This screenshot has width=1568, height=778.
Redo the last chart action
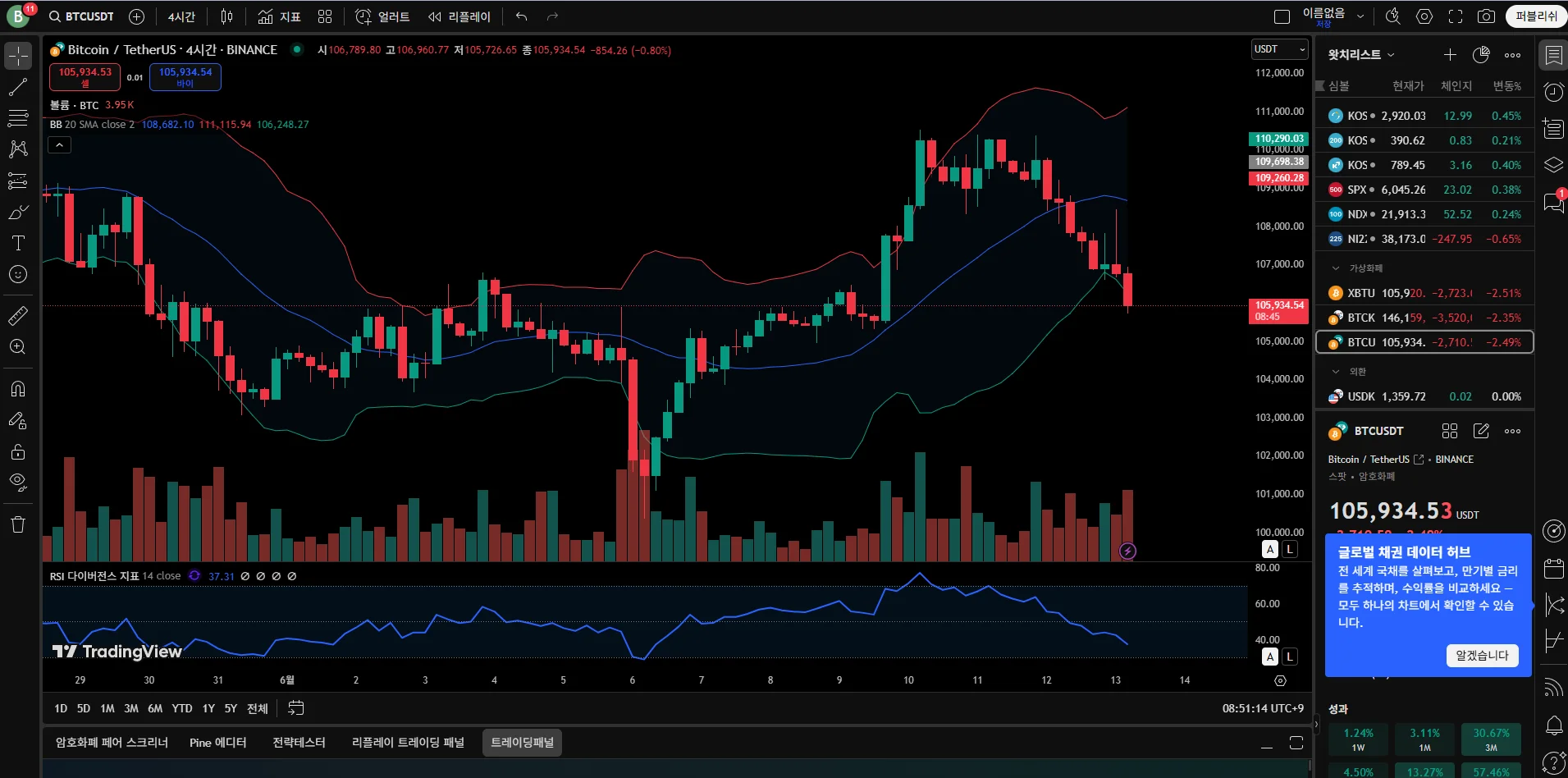552,16
